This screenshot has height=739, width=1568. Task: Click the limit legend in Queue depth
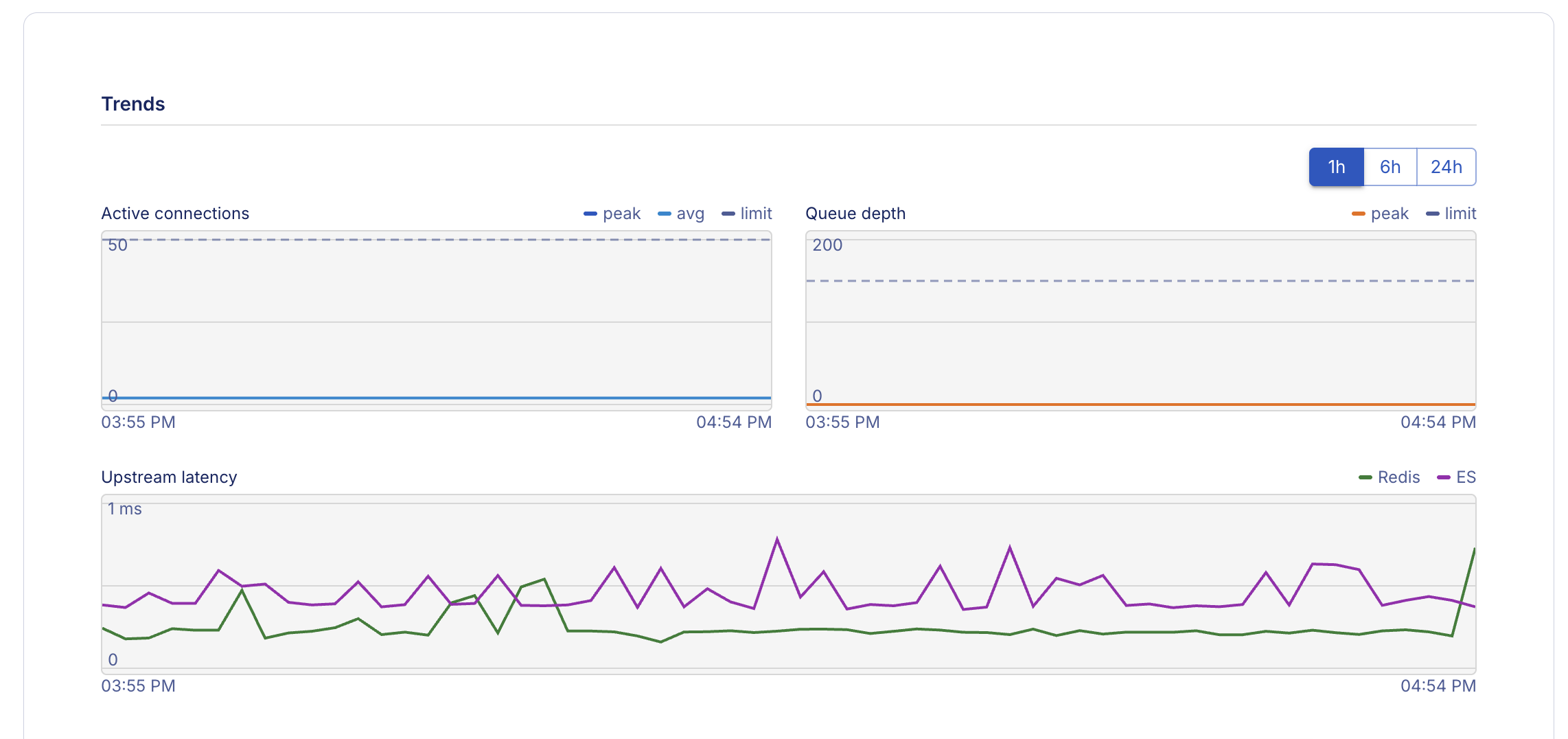click(x=1451, y=214)
